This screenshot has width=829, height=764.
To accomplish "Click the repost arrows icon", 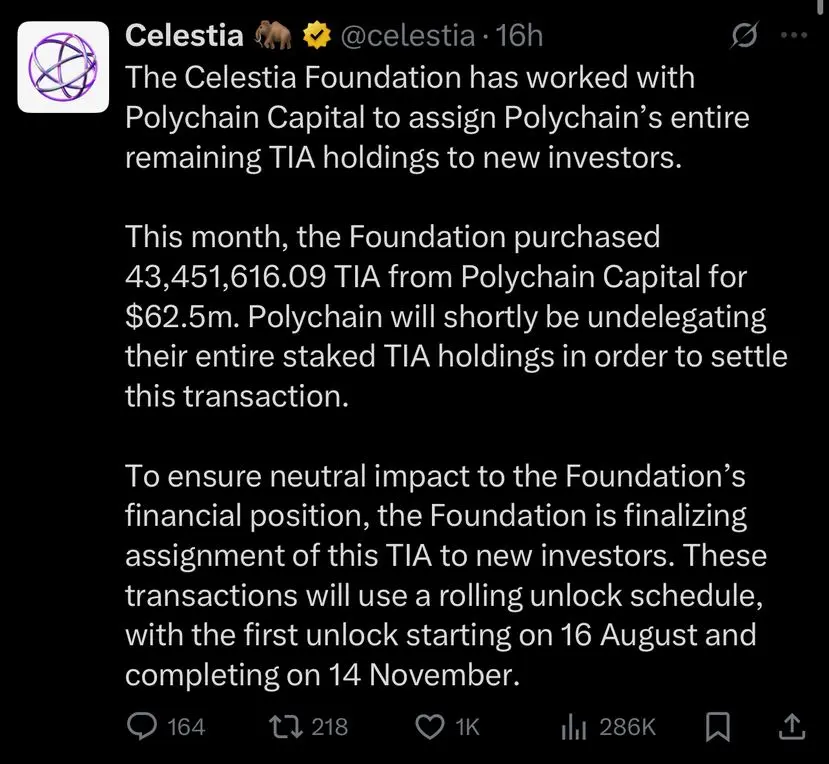I will coord(286,726).
